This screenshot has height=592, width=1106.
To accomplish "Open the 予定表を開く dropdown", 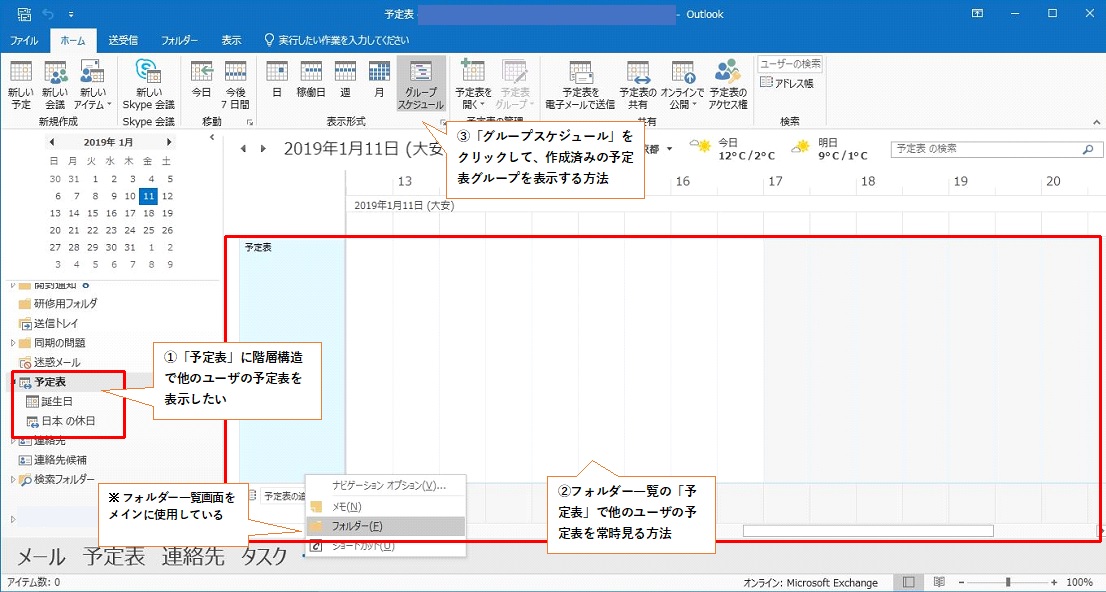I will pos(473,85).
